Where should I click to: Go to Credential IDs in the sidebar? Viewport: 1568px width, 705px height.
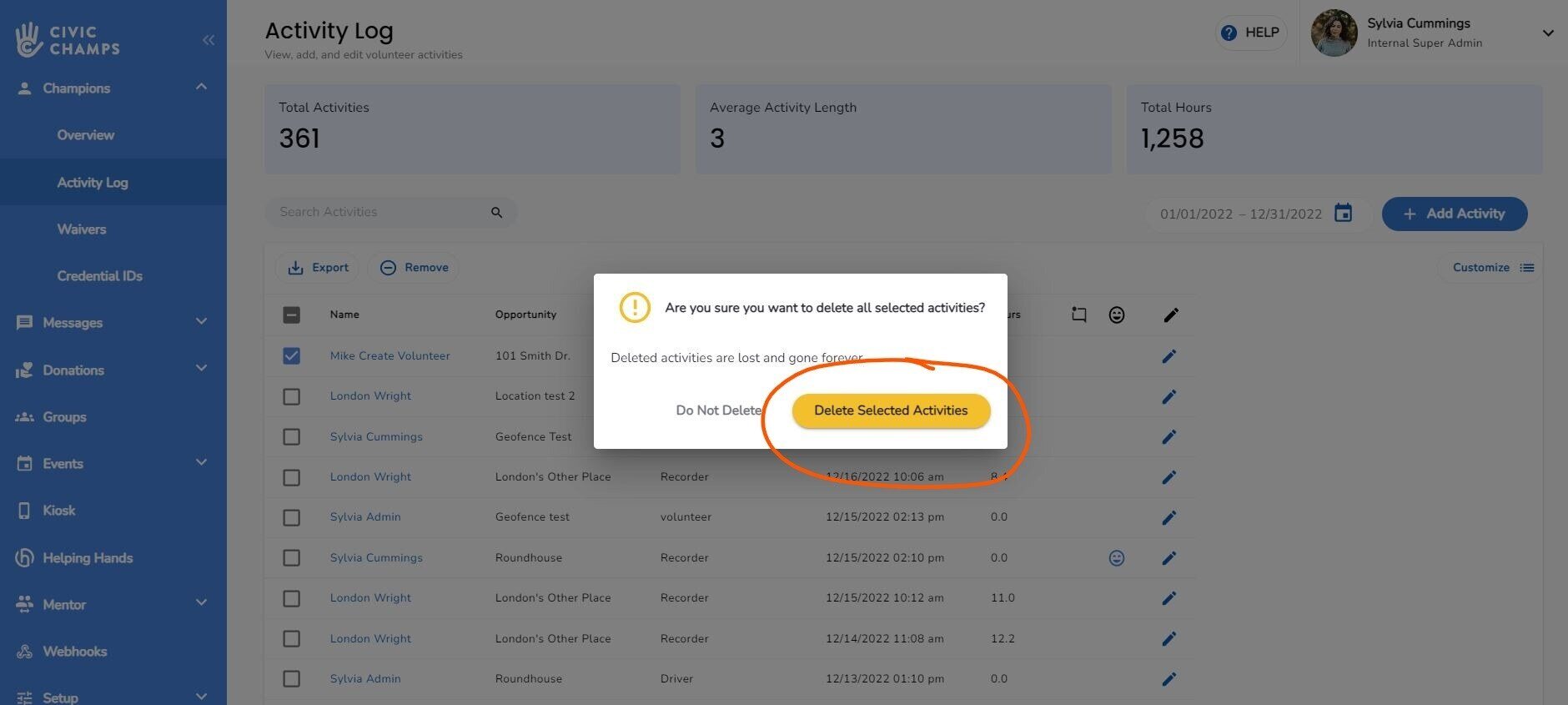(99, 276)
